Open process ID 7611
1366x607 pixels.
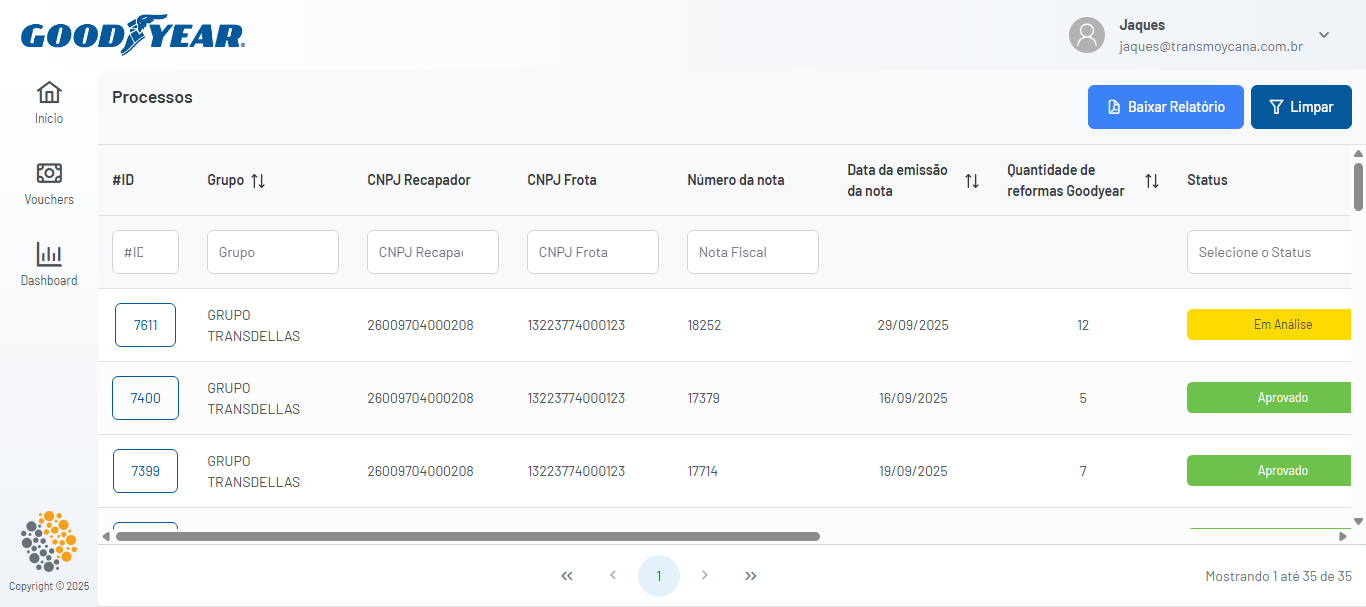[145, 325]
